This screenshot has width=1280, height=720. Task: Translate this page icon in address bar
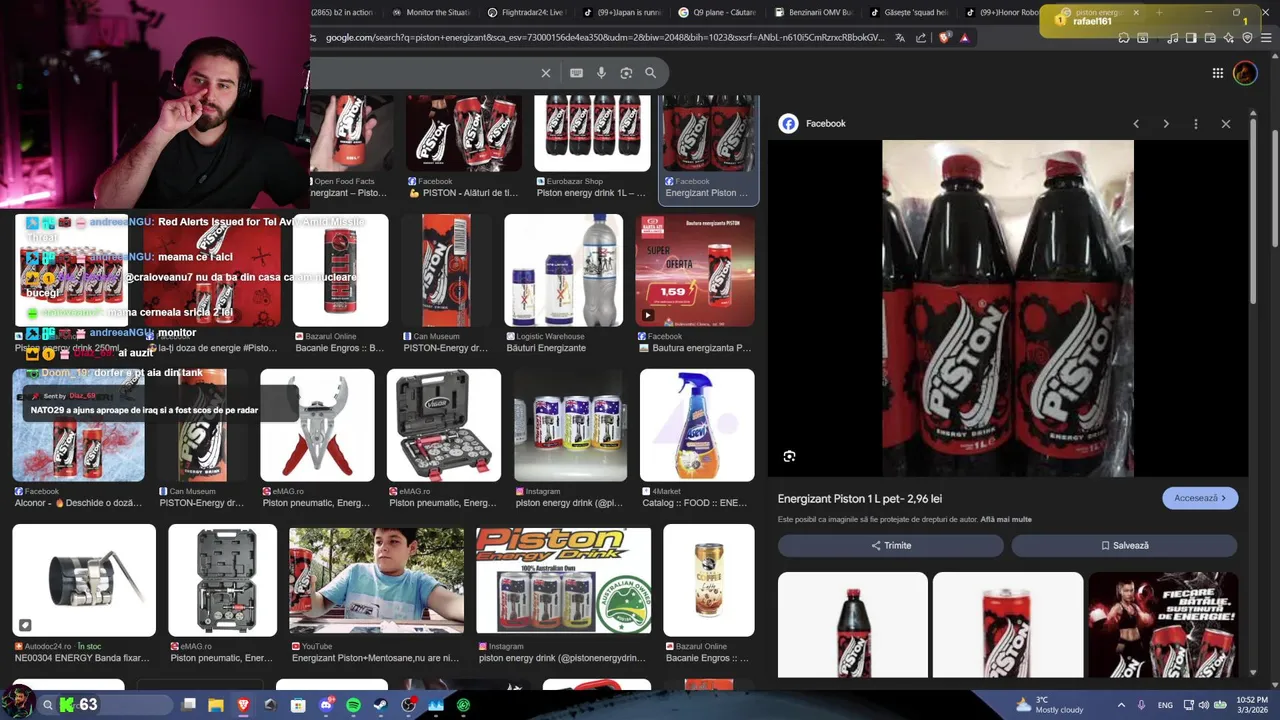click(x=900, y=38)
